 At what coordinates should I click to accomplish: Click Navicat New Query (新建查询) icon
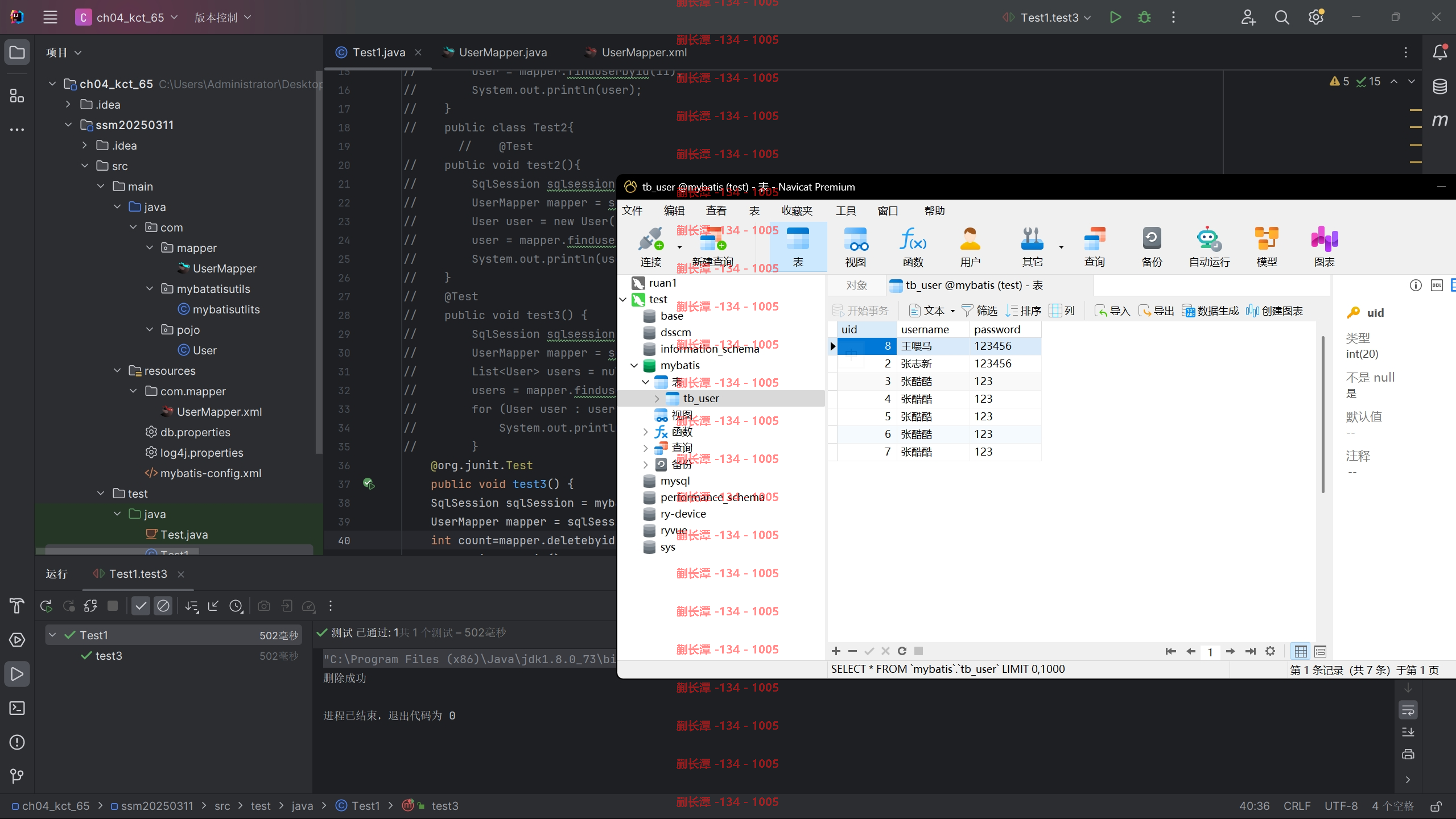pyautogui.click(x=712, y=246)
